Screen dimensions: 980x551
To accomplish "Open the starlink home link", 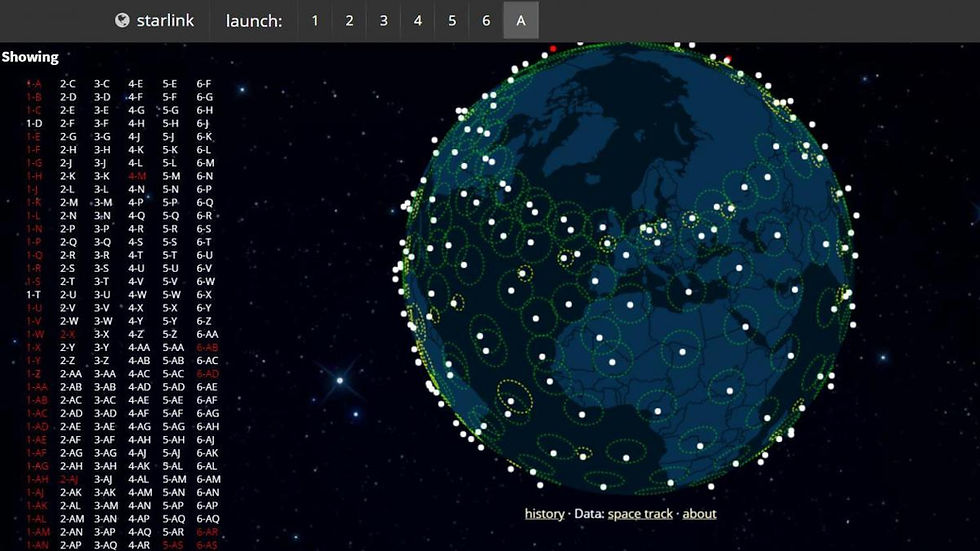I will pos(155,21).
